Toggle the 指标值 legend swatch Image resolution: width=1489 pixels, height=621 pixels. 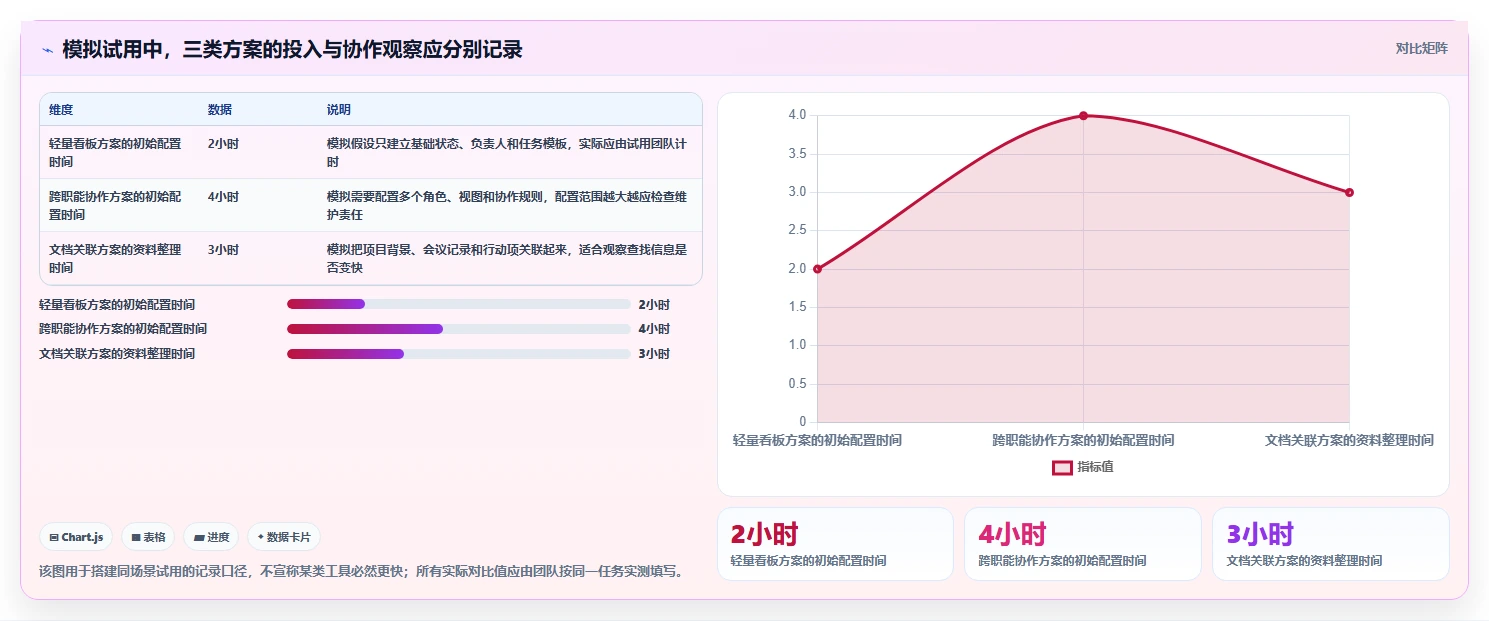1062,467
